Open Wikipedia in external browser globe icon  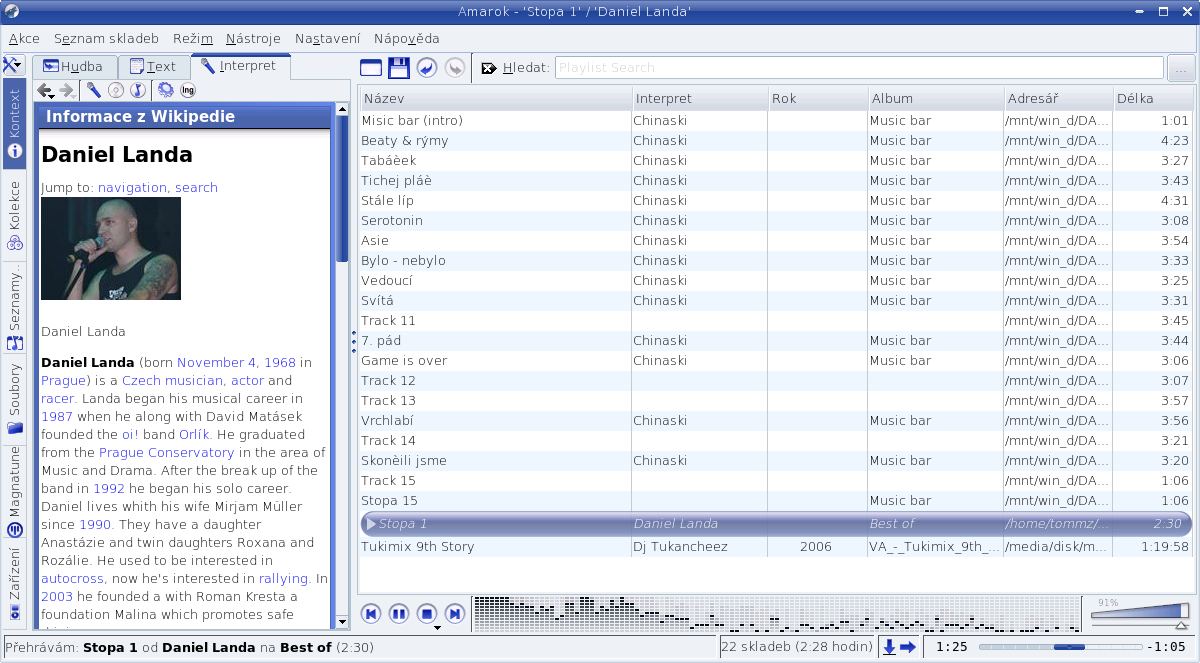(x=166, y=91)
